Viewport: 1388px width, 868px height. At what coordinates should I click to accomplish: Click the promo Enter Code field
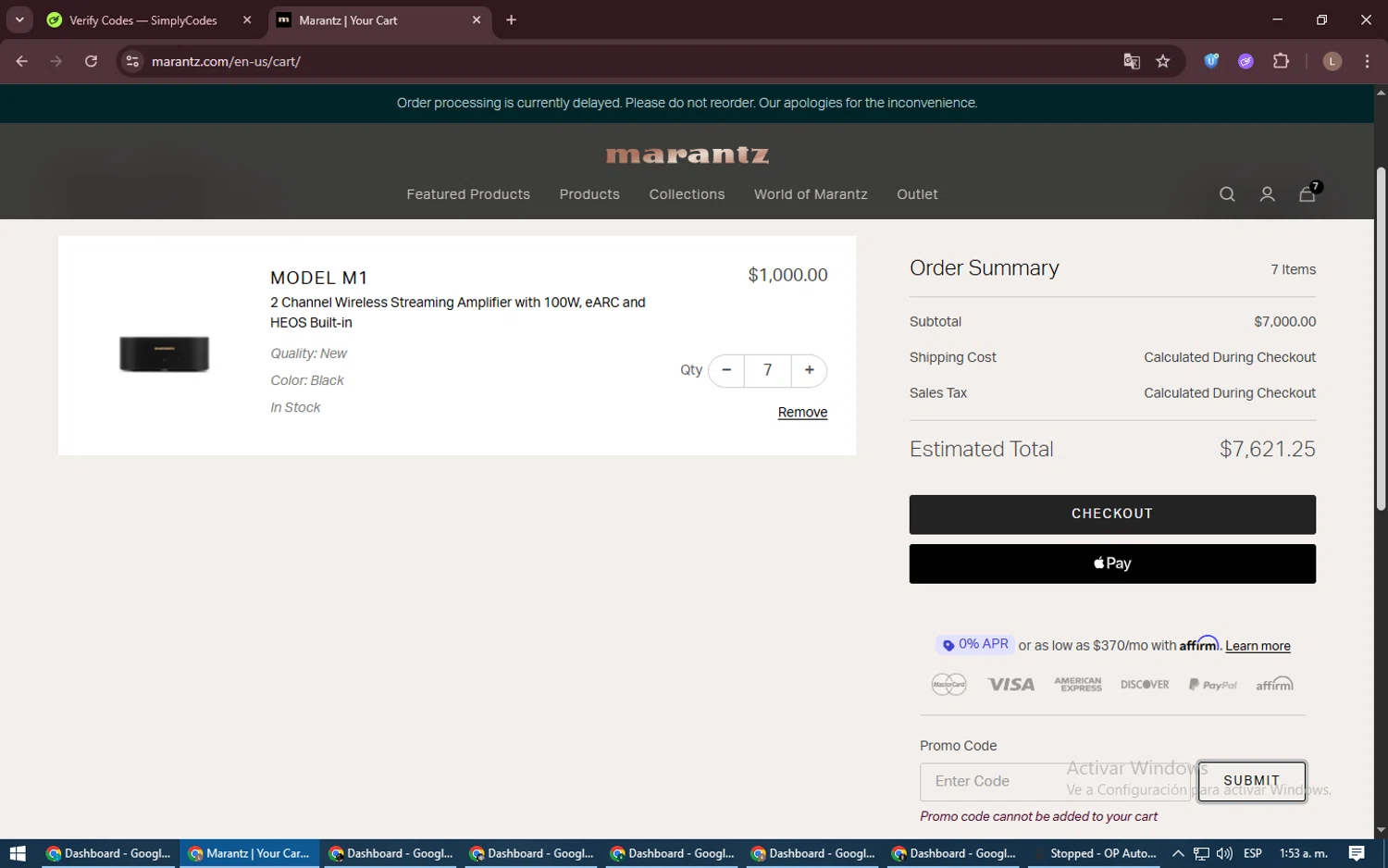tap(1055, 782)
